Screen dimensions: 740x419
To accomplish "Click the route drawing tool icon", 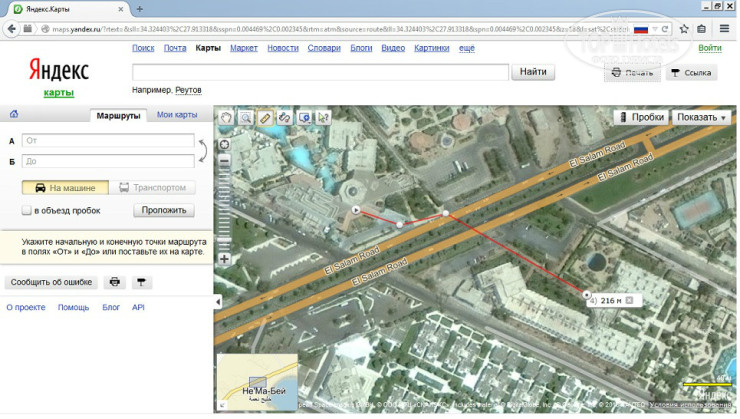I will (x=284, y=118).
